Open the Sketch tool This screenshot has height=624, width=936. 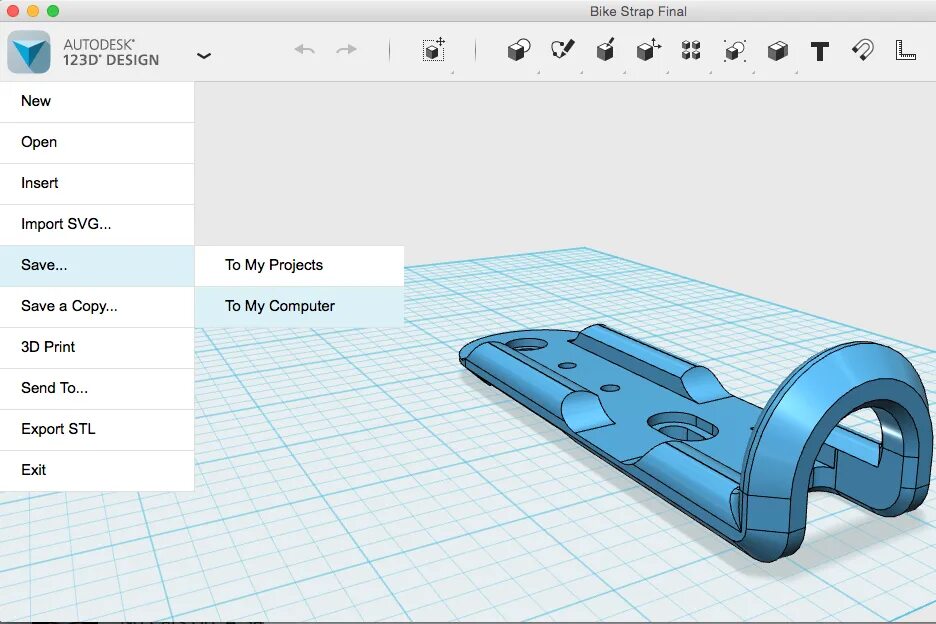pyautogui.click(x=562, y=50)
